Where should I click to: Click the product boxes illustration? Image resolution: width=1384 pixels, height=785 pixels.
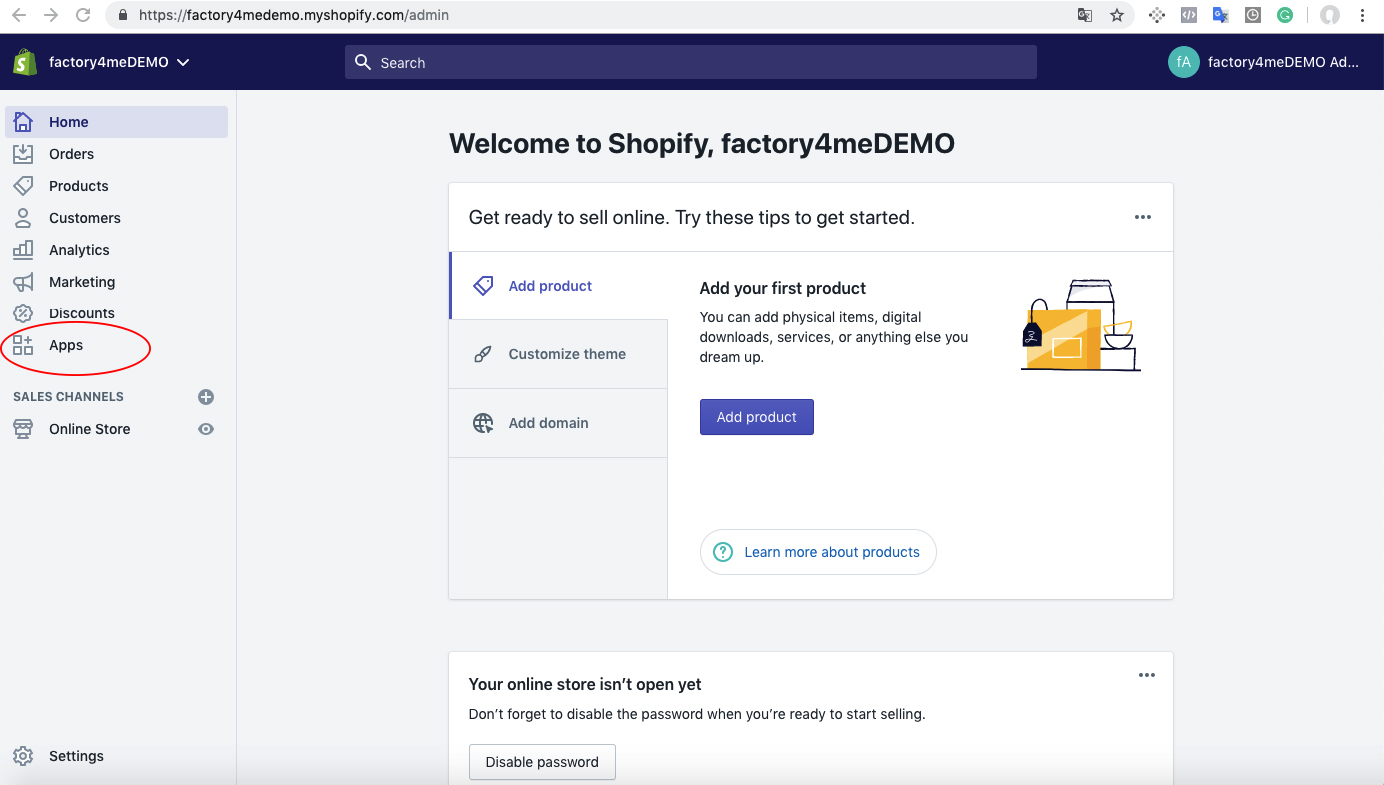tap(1081, 326)
